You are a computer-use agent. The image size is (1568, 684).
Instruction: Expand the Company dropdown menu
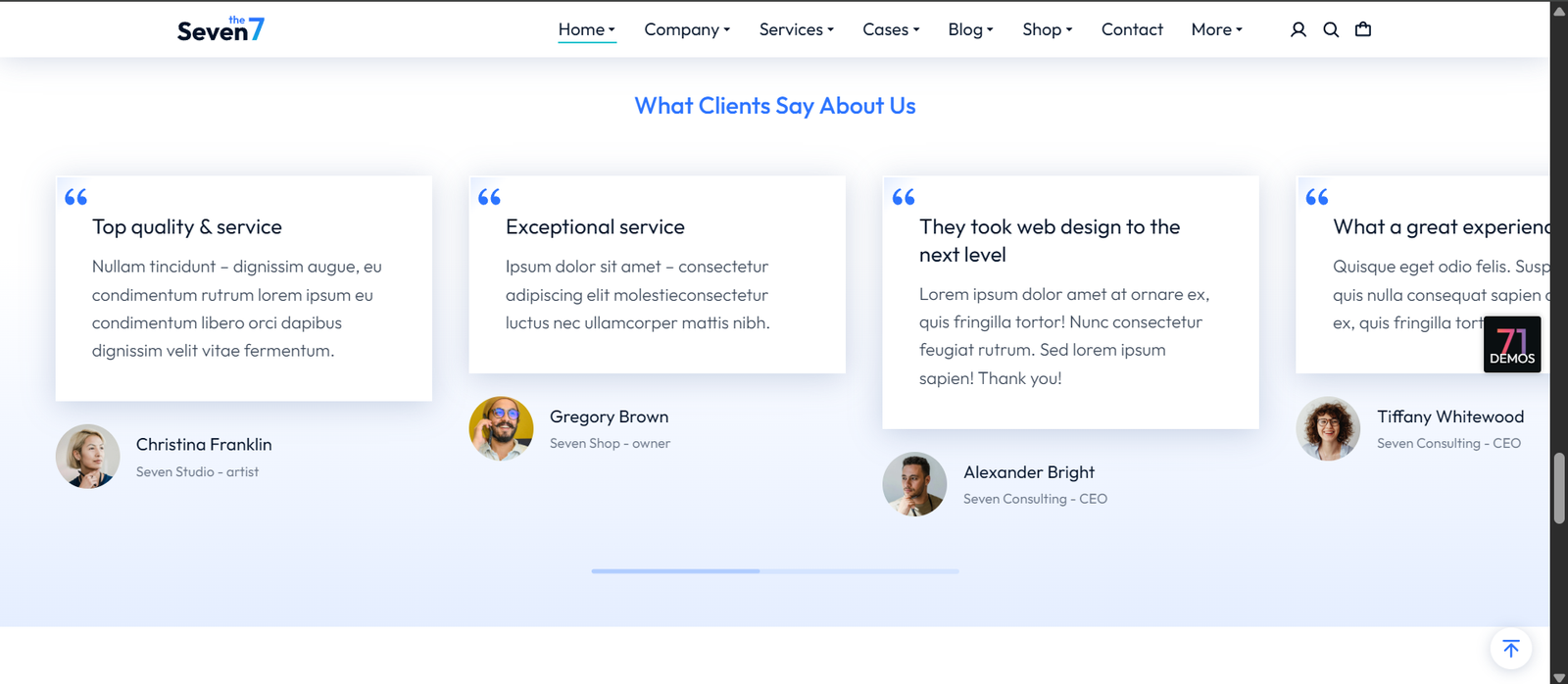pos(687,29)
